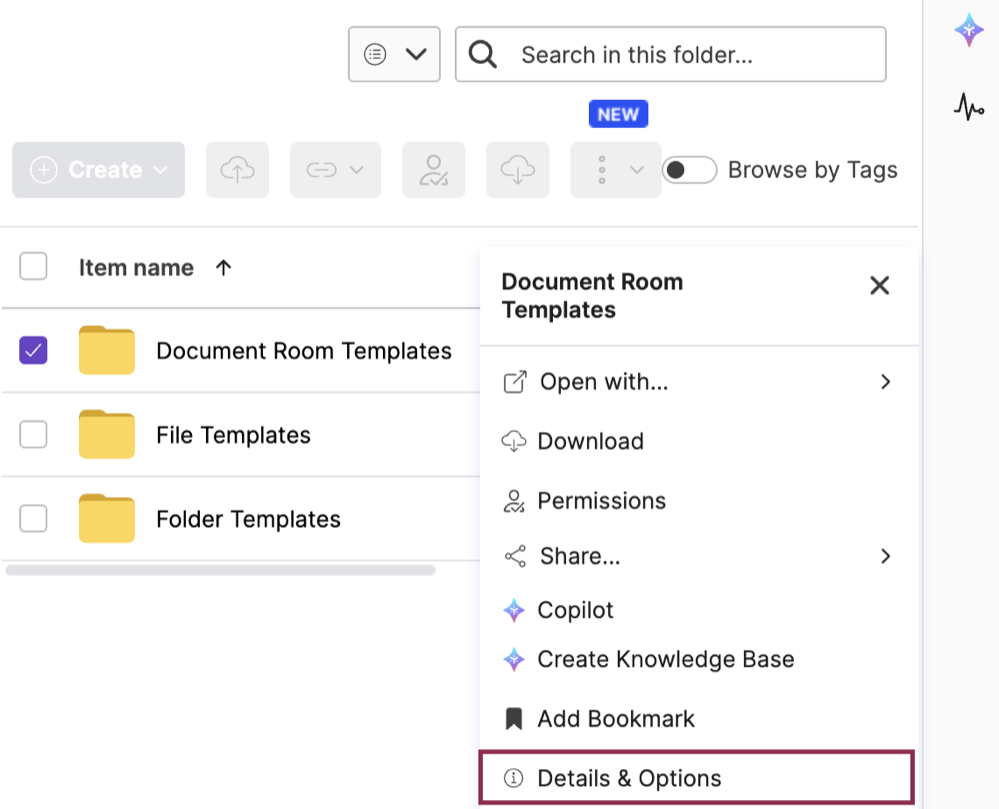Open the Folder Templates folder
999x809 pixels.
coord(248,519)
